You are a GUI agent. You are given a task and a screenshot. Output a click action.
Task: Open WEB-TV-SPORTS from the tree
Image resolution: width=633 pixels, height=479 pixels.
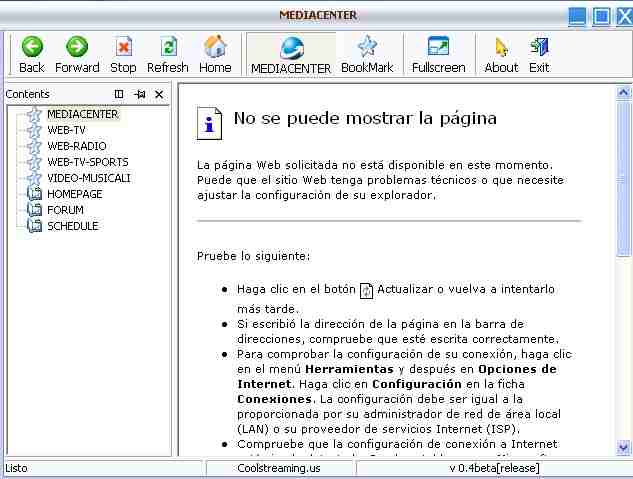click(x=87, y=162)
